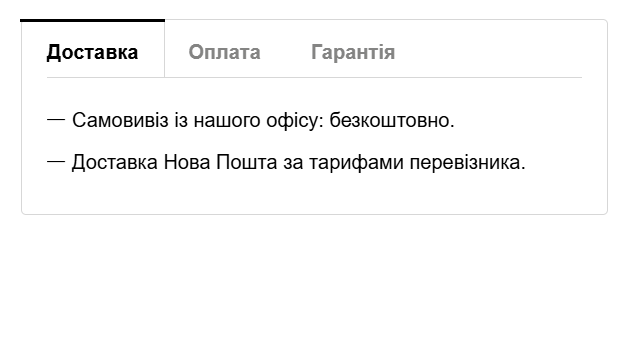
Task: Click blank panel area below delivery text
Action: pos(314,193)
